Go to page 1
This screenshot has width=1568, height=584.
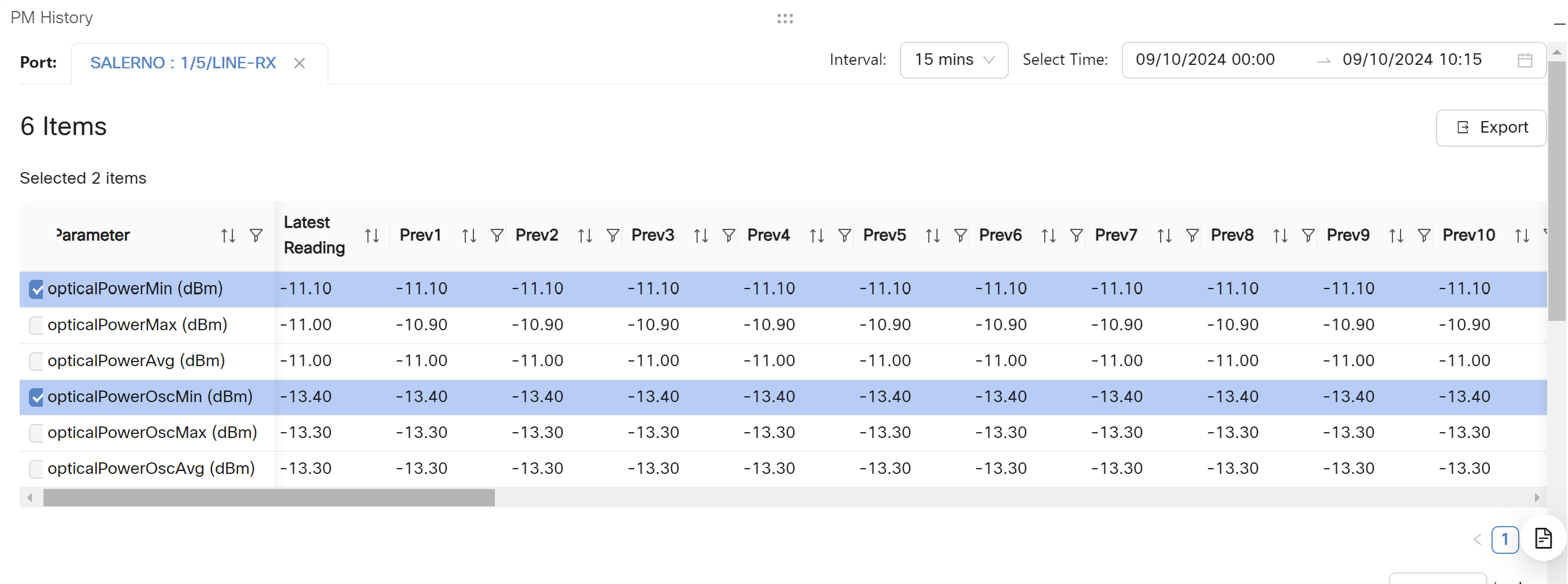click(1505, 539)
